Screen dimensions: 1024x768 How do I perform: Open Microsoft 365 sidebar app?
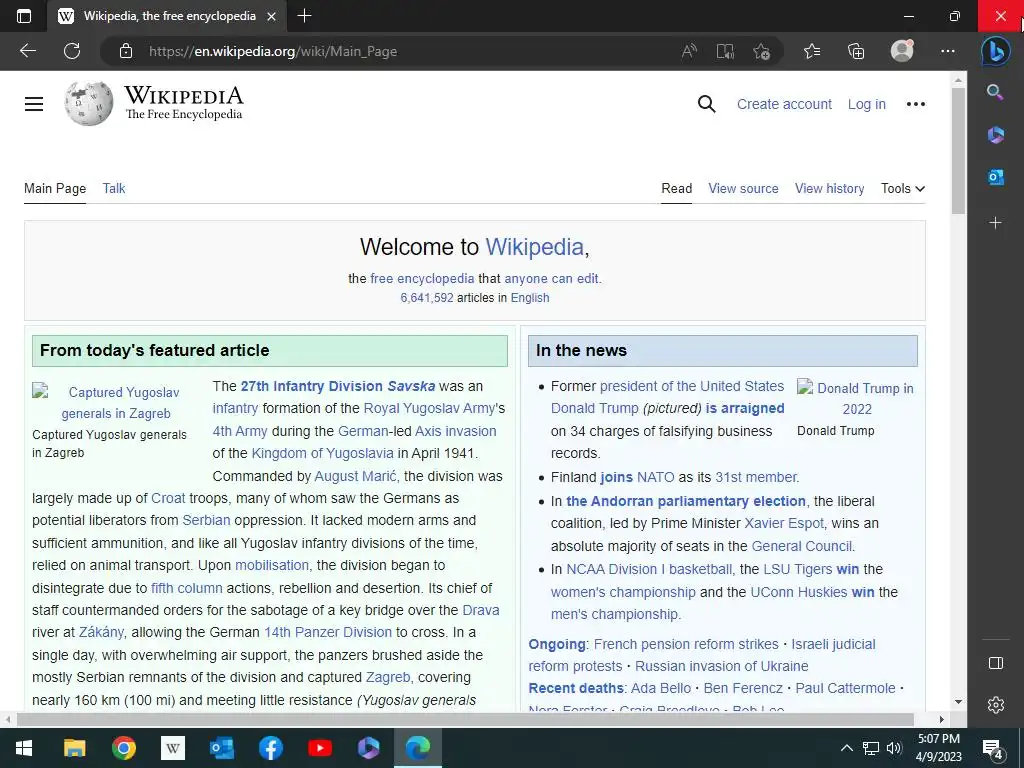point(995,135)
